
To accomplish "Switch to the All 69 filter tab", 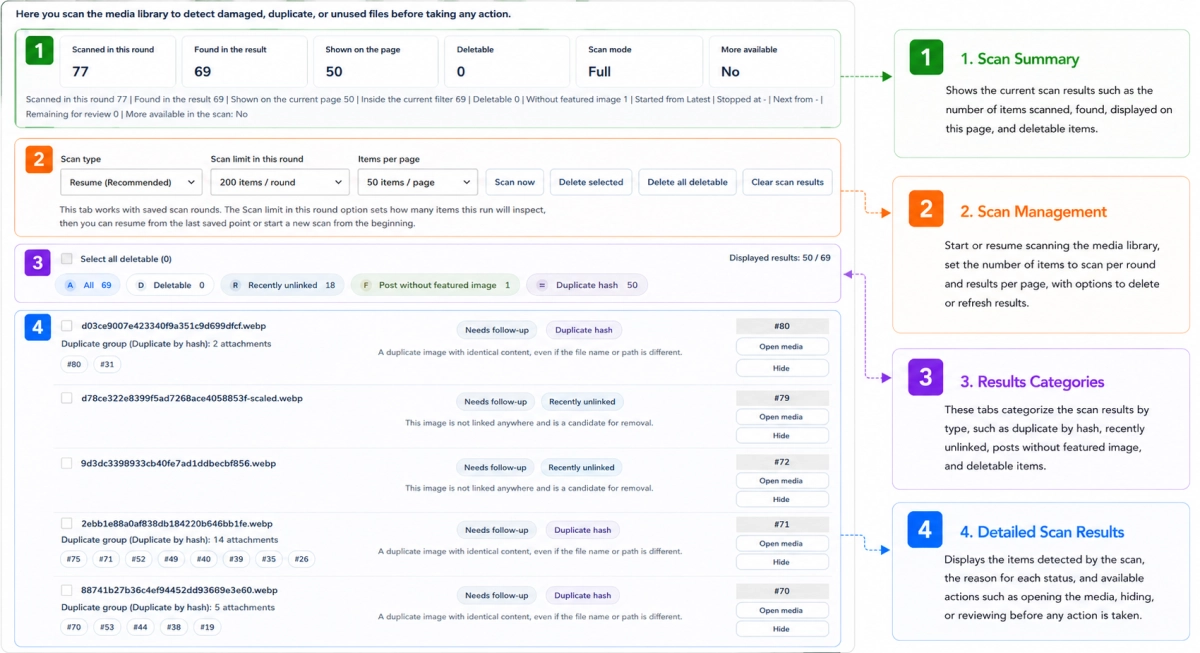I will click(x=88, y=285).
